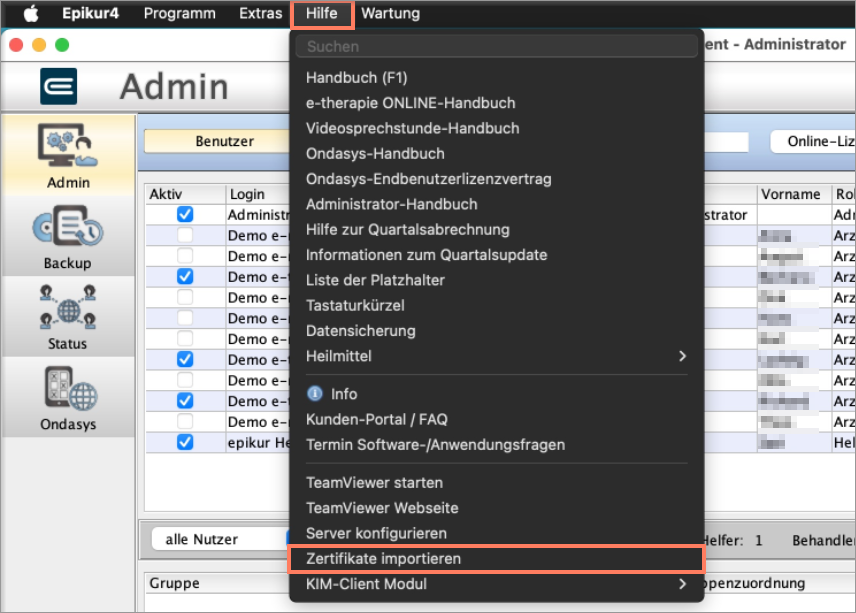Expand the Heilmittel submenu arrow
Screen dimensions: 856x613
(682, 356)
